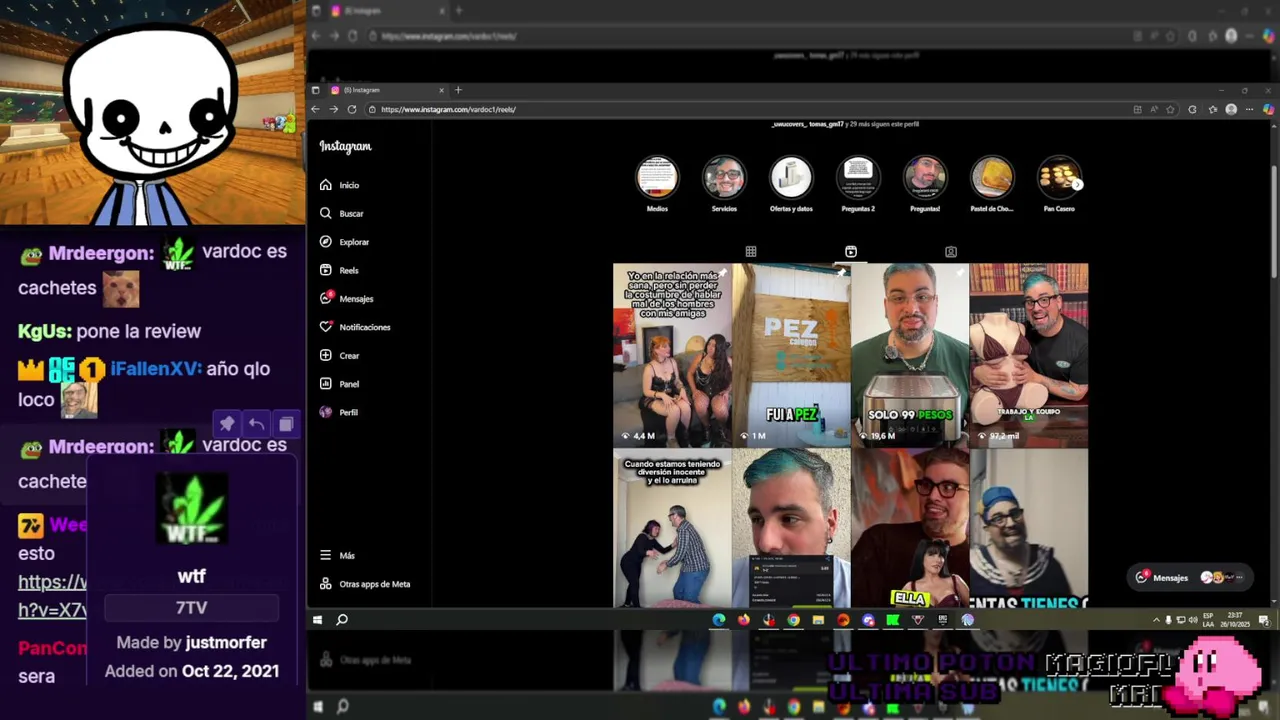Screen dimensions: 1280x720
Task: Open browser profile avatar in toolbar
Action: tap(1231, 109)
